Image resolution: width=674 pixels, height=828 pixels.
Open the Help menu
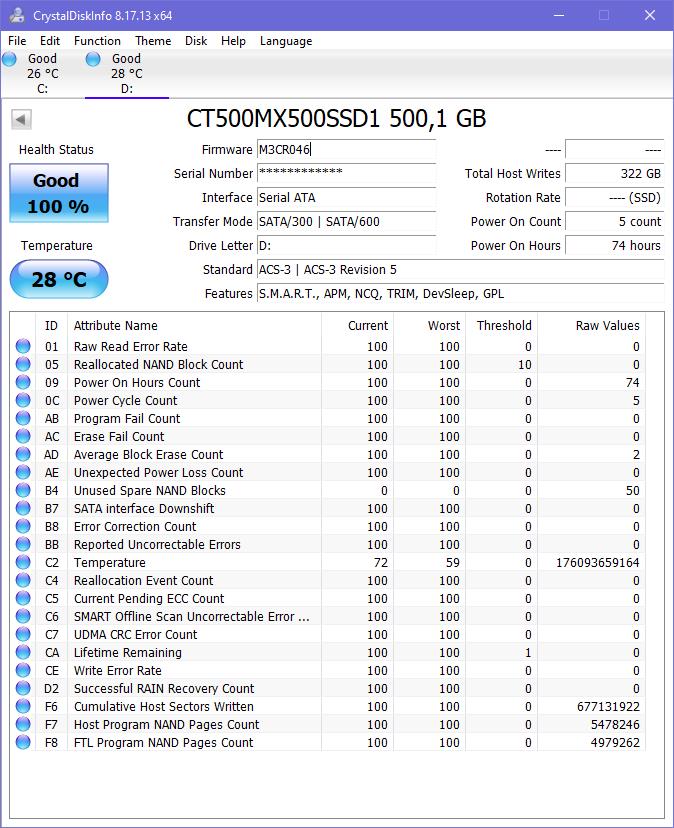(233, 41)
